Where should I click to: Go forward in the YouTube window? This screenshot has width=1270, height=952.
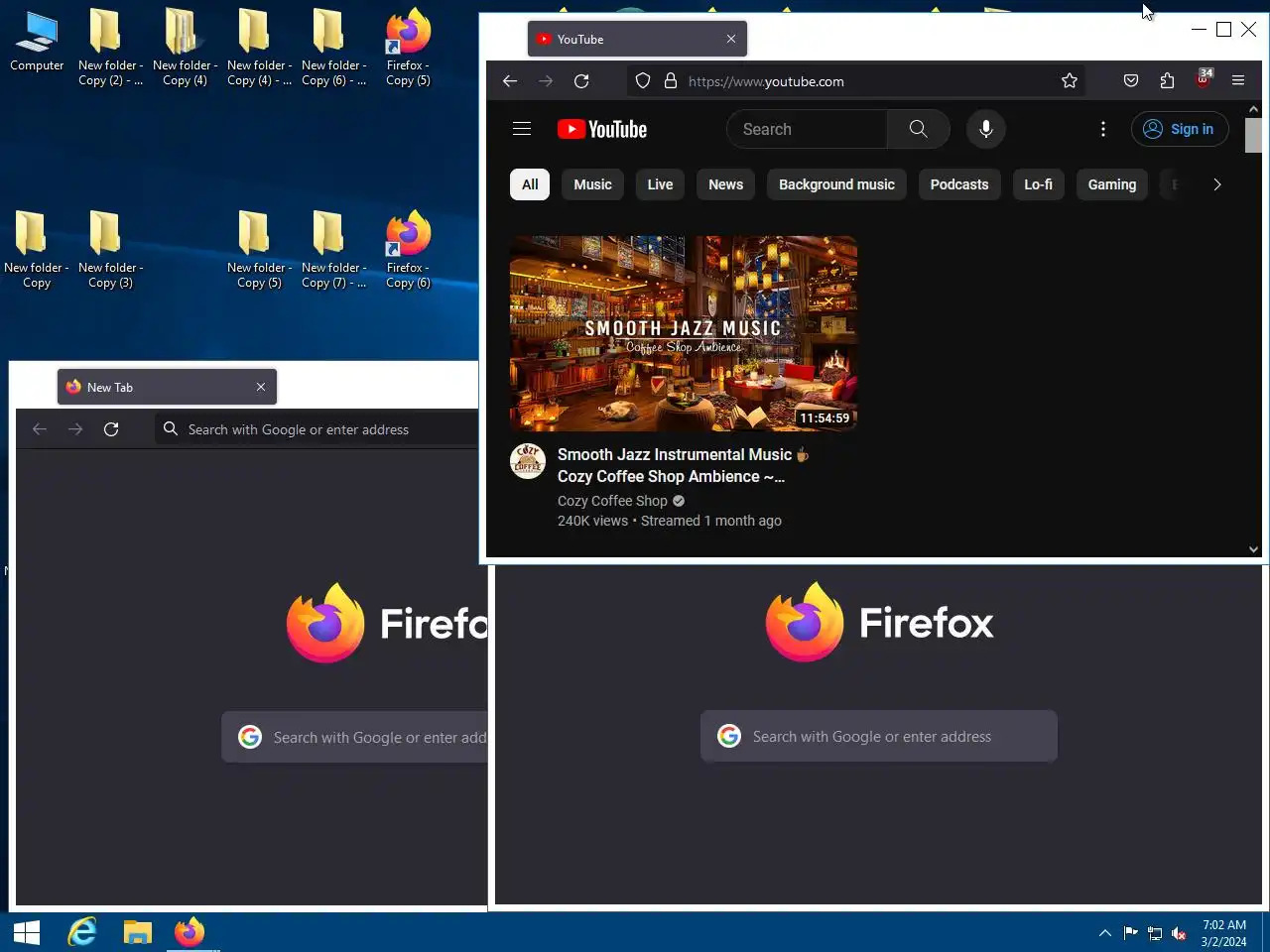(546, 81)
